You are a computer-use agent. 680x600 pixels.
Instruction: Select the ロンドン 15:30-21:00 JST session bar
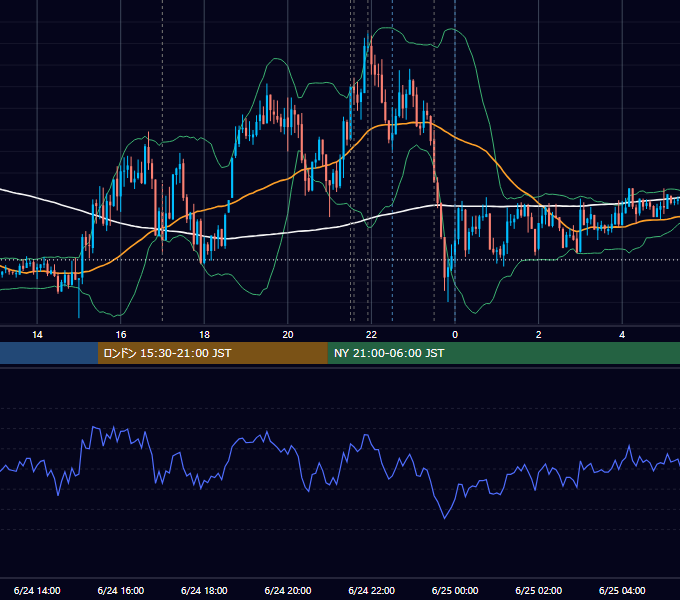click(x=212, y=353)
